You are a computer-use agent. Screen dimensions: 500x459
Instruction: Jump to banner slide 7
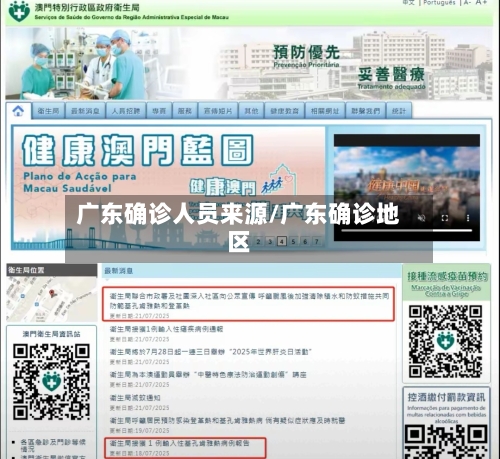tap(317, 241)
